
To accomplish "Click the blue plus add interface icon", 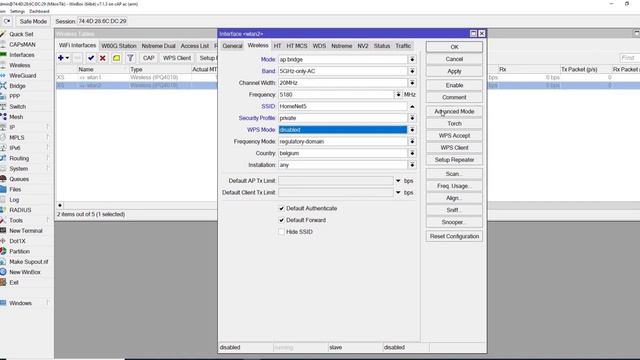I will [x=61, y=58].
